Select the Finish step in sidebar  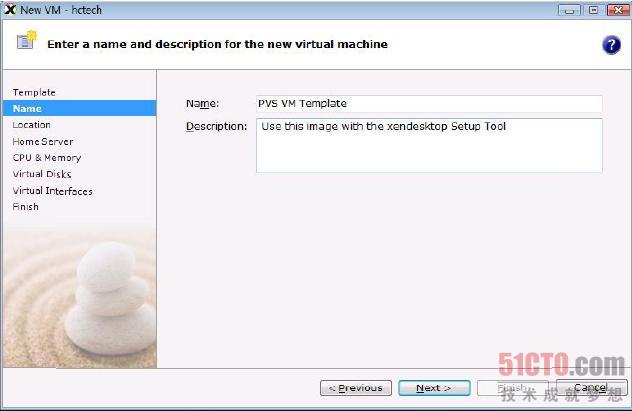[26, 207]
